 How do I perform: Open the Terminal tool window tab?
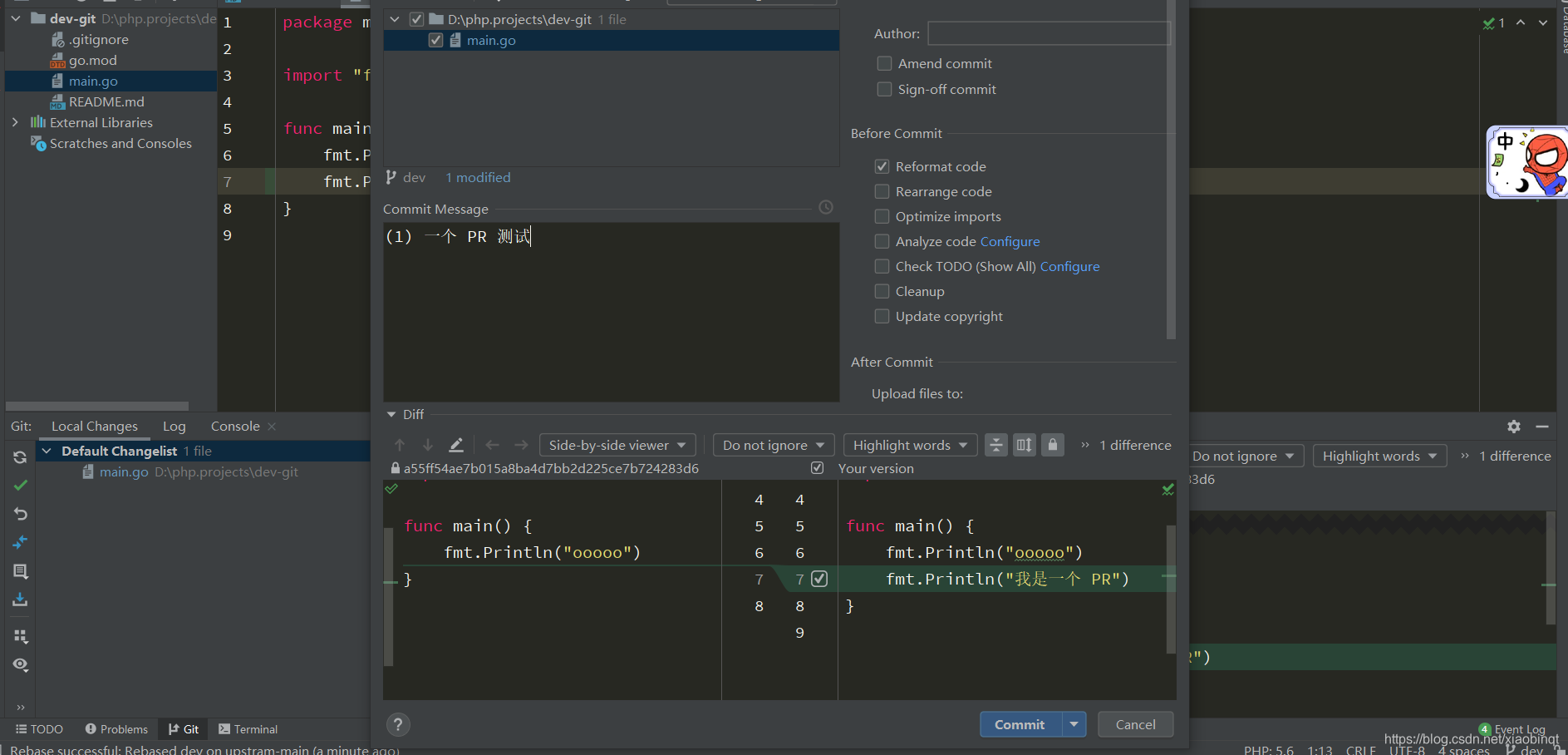(248, 729)
